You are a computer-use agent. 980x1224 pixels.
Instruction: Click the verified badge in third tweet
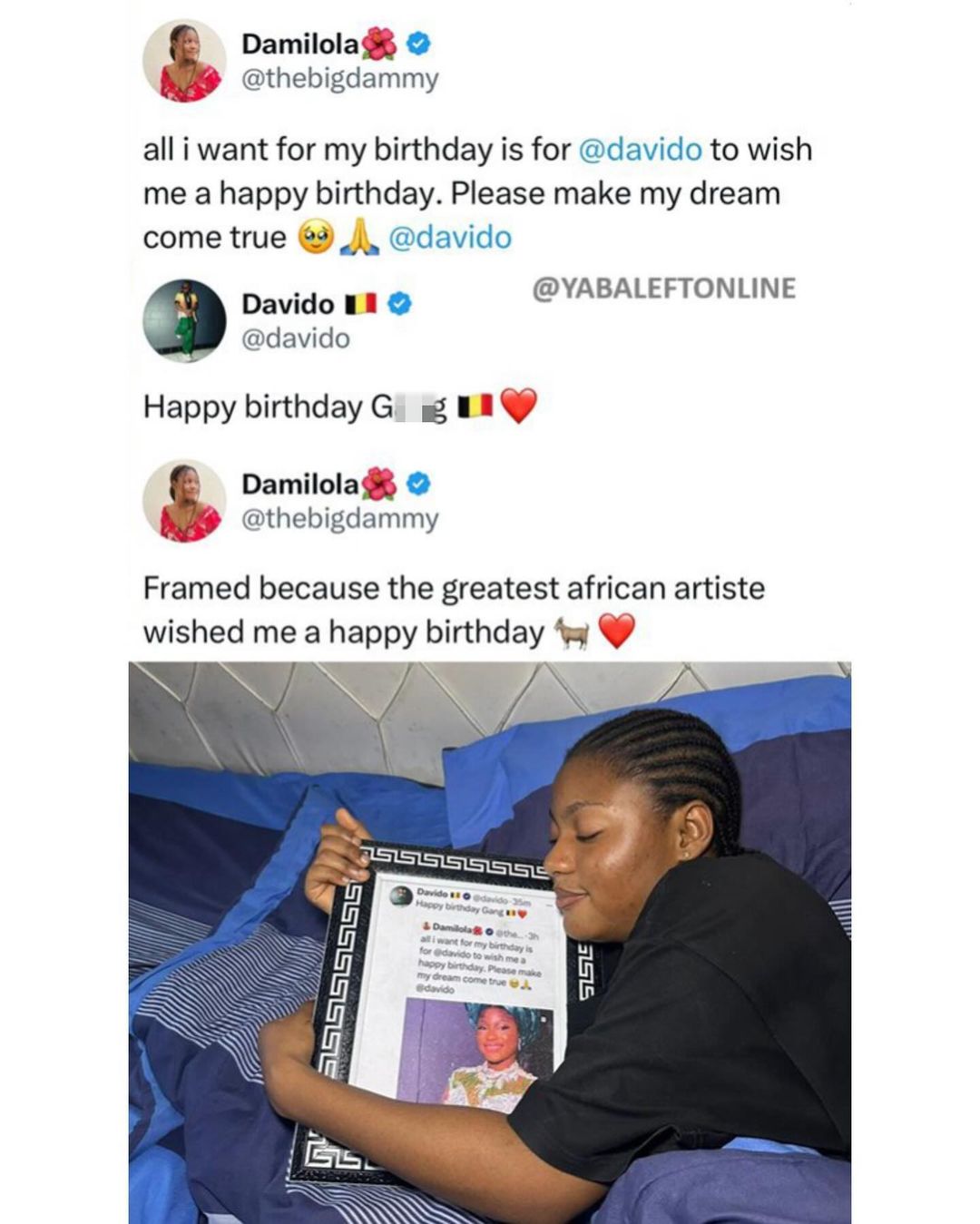(x=417, y=484)
